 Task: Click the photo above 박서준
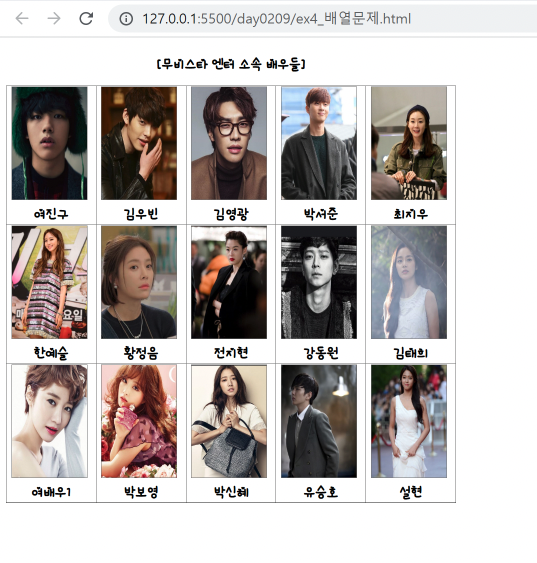click(x=319, y=143)
